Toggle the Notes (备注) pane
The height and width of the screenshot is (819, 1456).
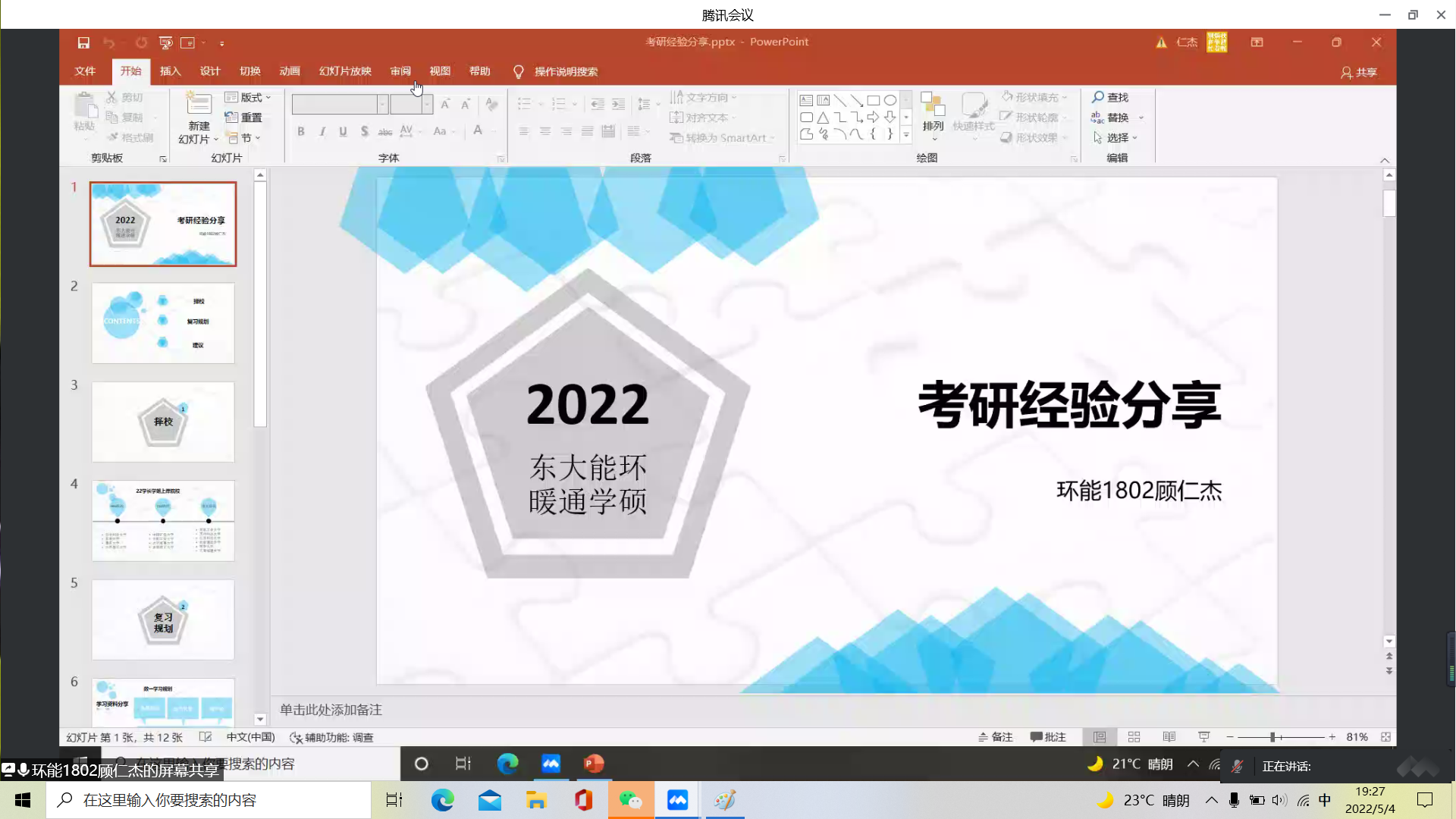coord(996,737)
